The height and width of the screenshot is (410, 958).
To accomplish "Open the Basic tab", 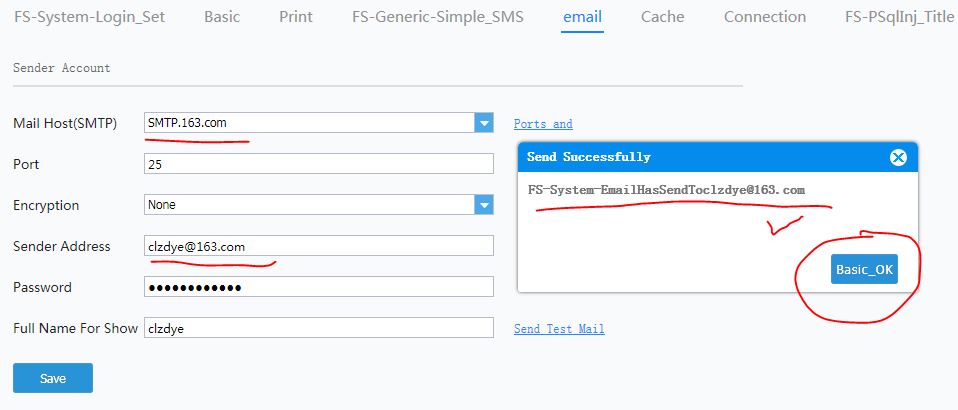I will (222, 16).
